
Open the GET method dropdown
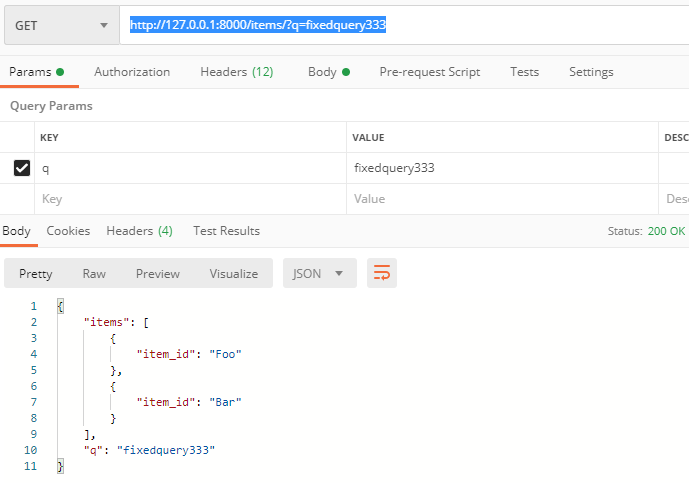click(59, 25)
